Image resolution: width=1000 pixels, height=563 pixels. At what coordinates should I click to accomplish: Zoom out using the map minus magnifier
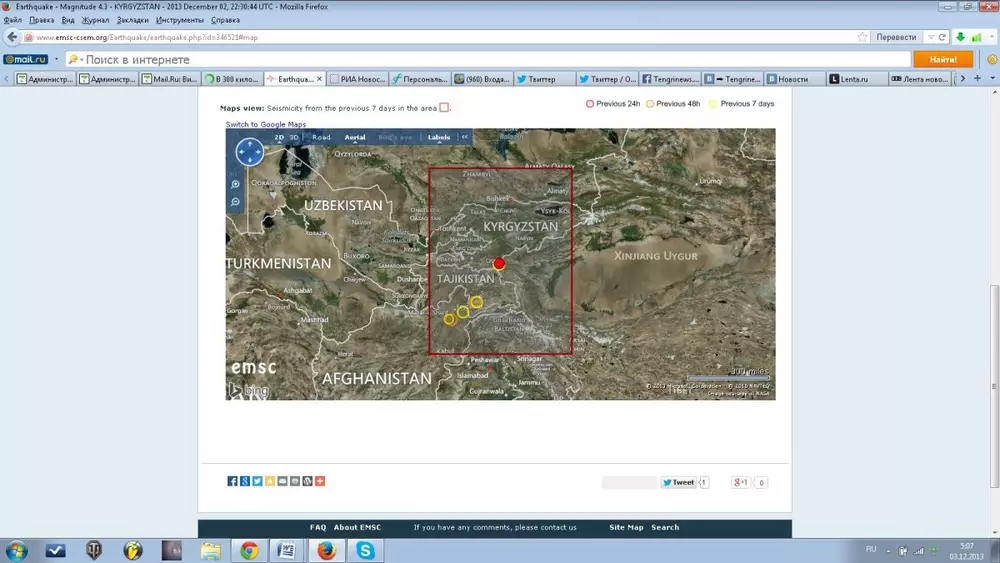(x=235, y=202)
